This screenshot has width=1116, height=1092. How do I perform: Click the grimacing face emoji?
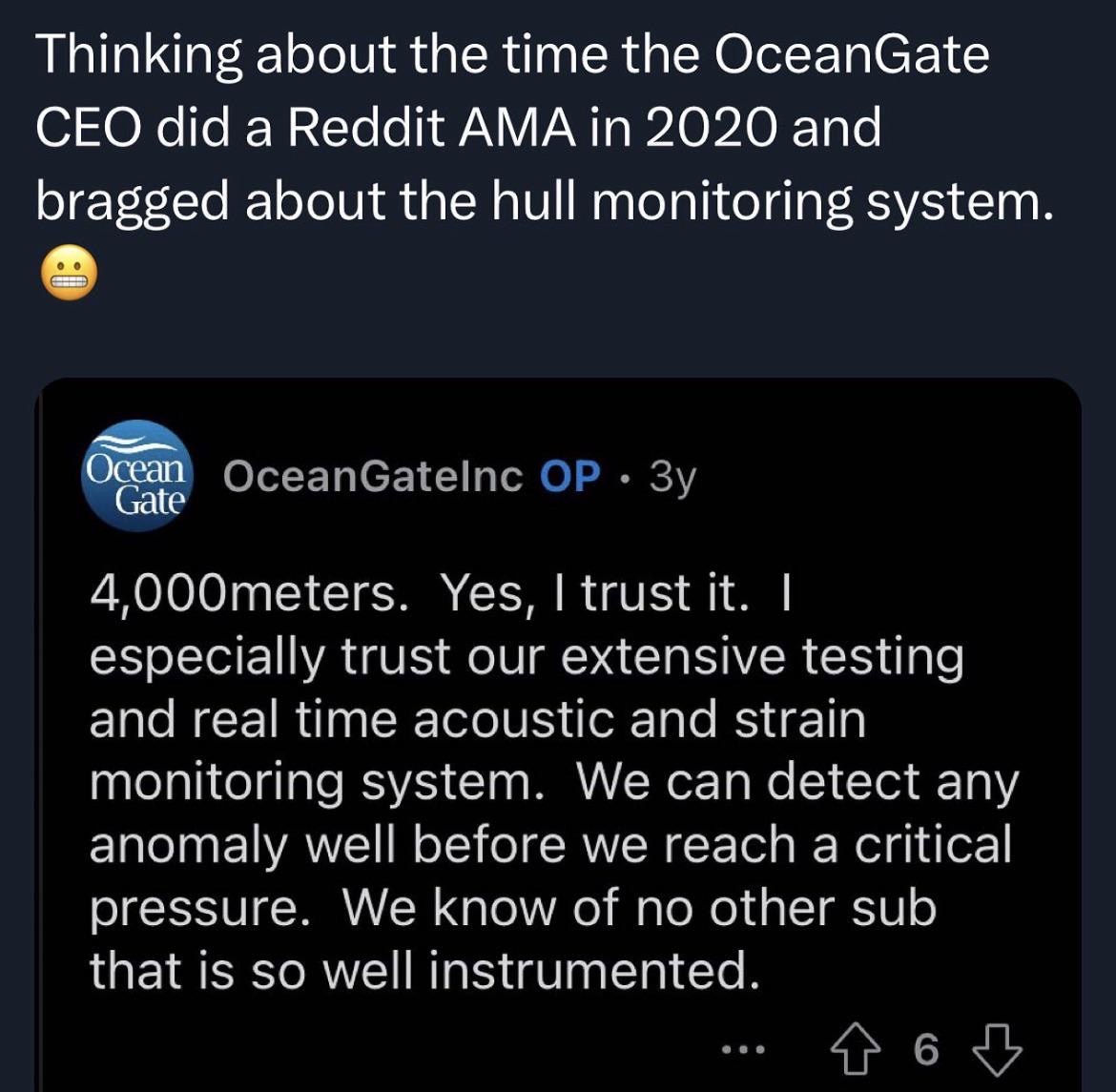click(x=68, y=278)
